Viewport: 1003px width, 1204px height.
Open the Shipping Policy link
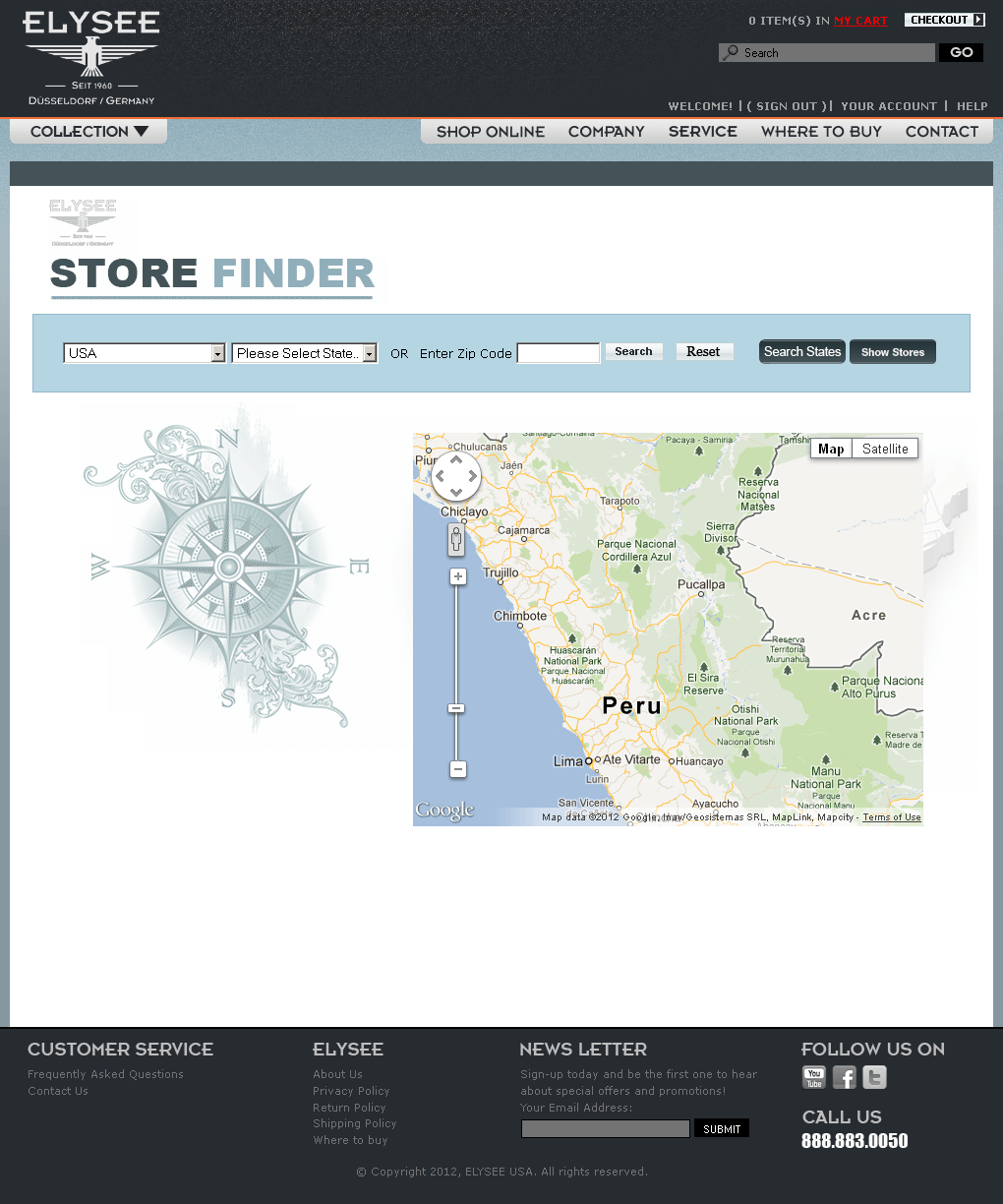click(355, 1123)
